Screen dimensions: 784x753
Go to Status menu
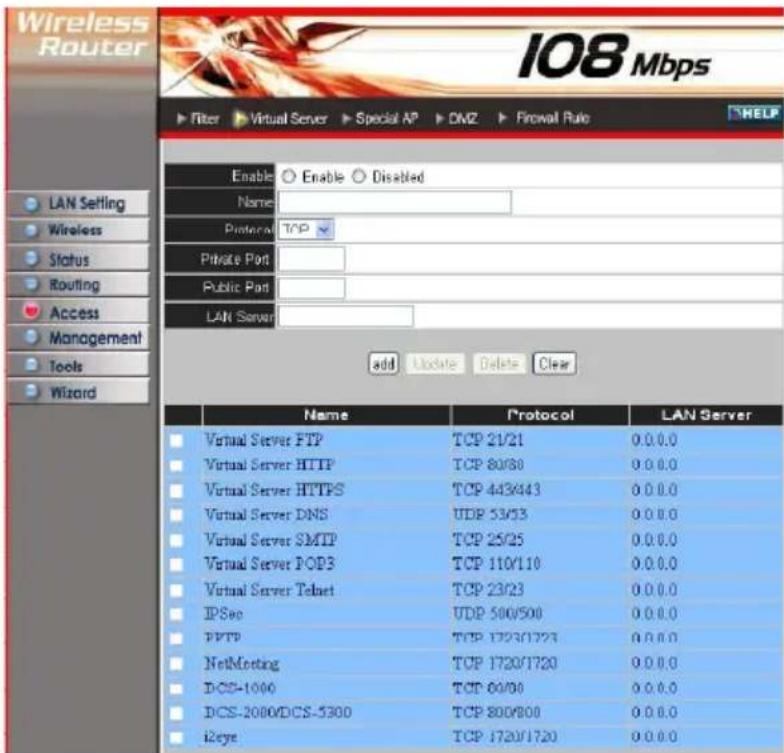[x=78, y=258]
